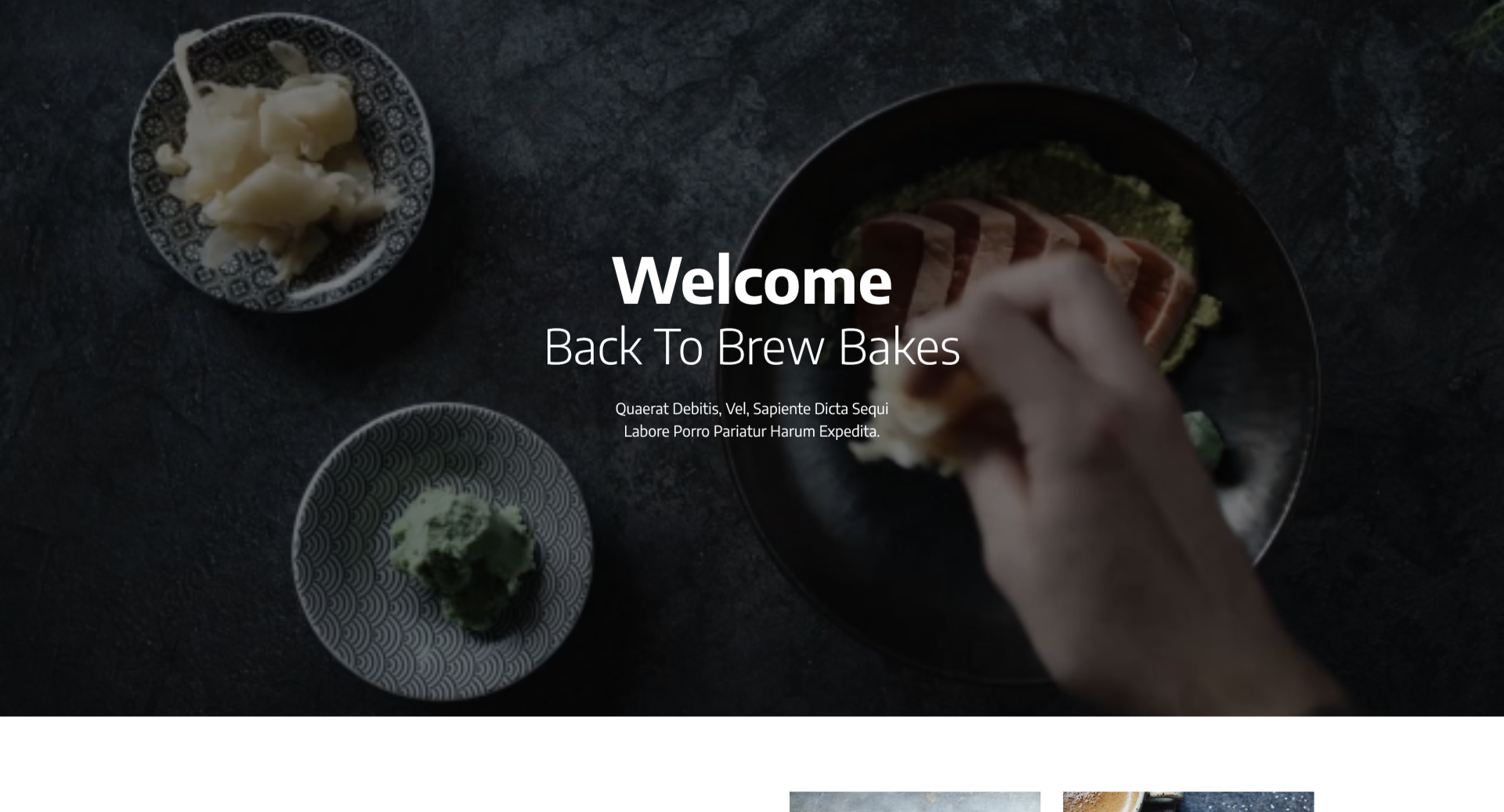Select the word Back in the subheading
This screenshot has width=1504, height=812.
pos(593,347)
